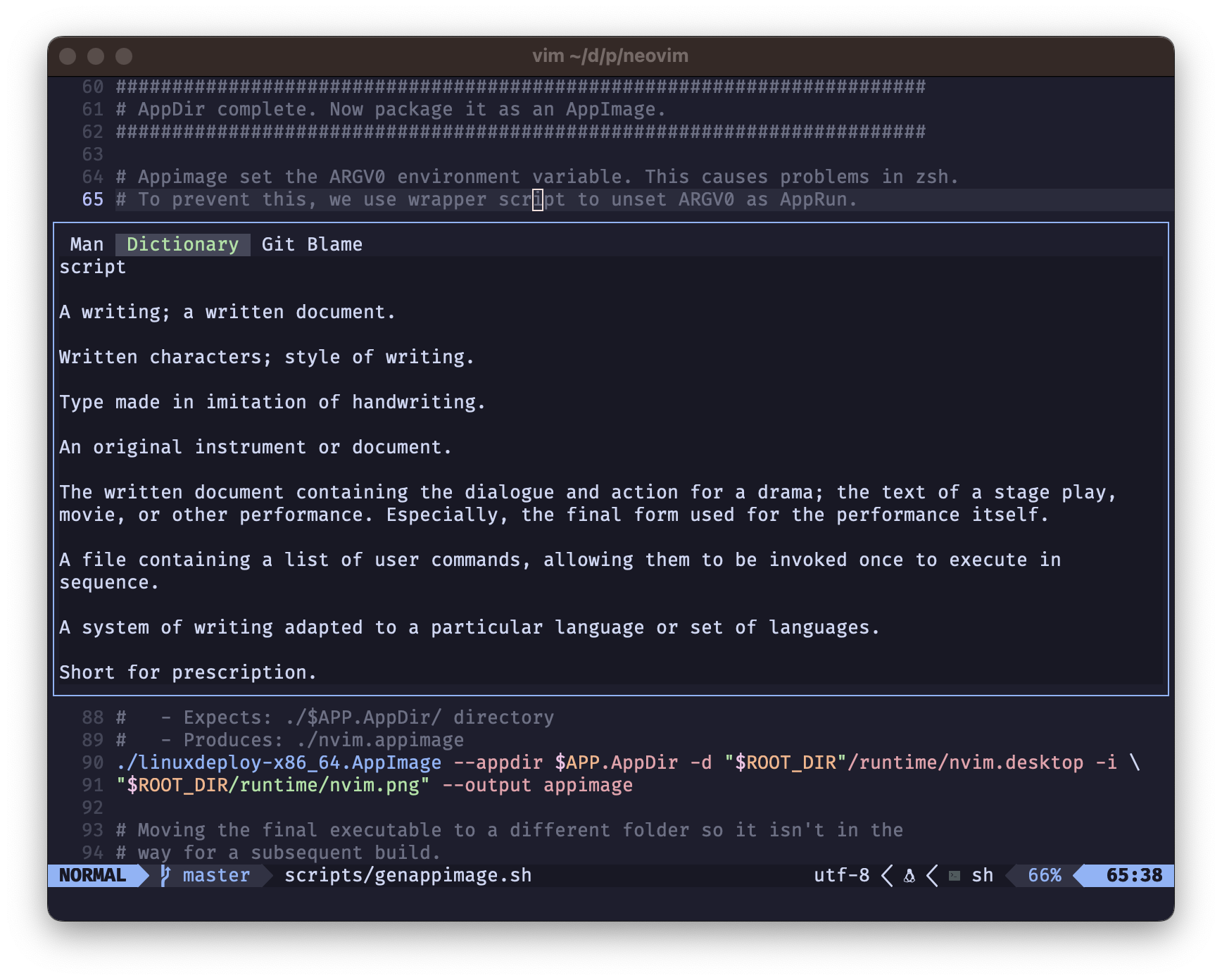Click the git branch icon in statusline

165,875
